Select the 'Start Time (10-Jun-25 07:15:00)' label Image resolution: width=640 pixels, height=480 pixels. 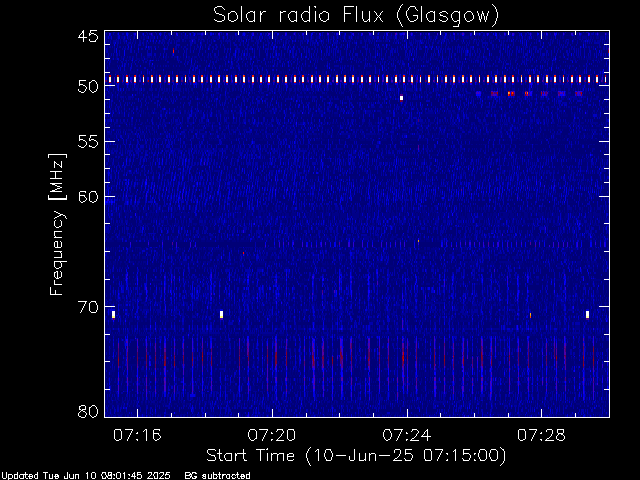pyautogui.click(x=356, y=456)
